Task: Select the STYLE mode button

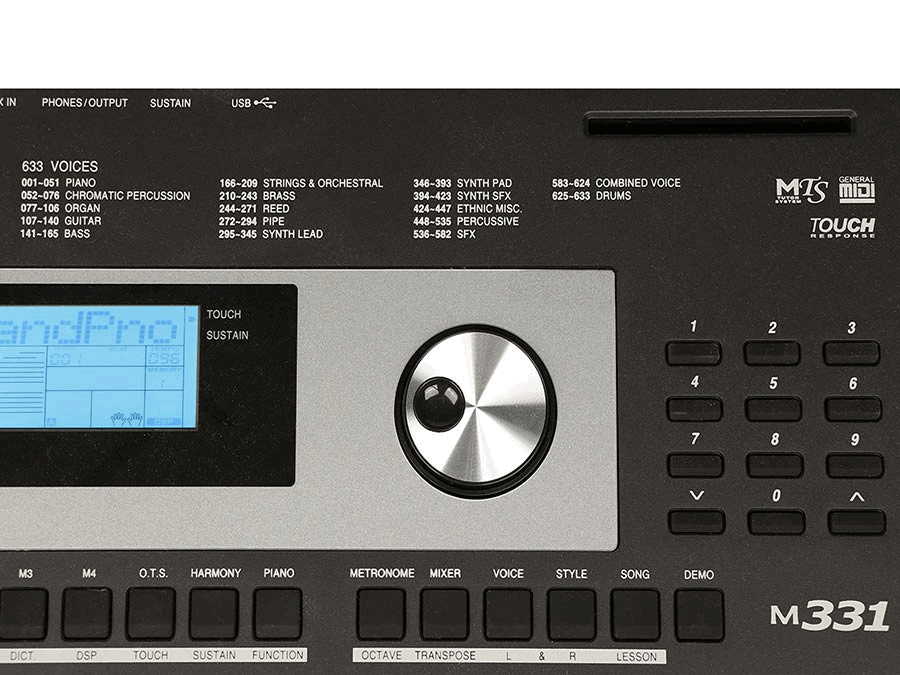Action: coord(572,614)
